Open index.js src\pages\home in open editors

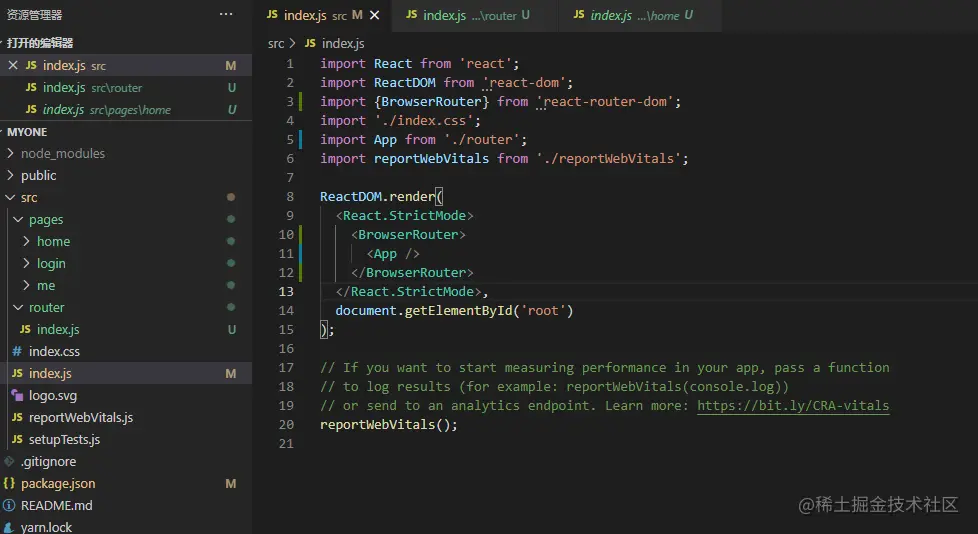click(126, 109)
